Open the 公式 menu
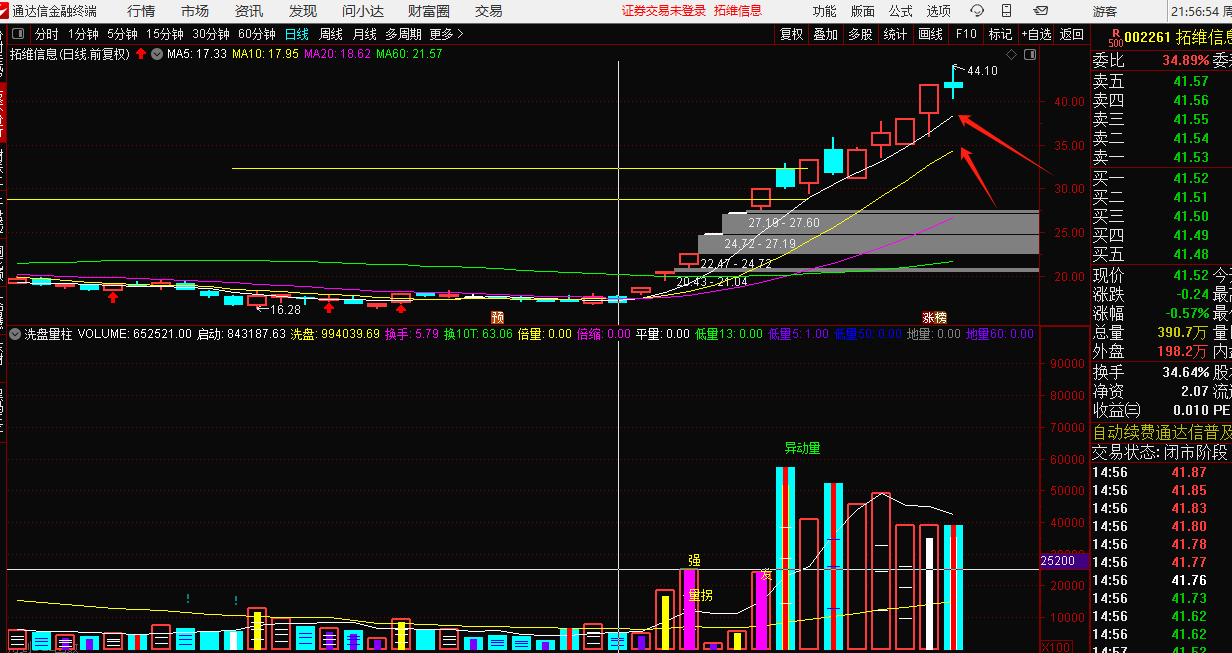 901,11
